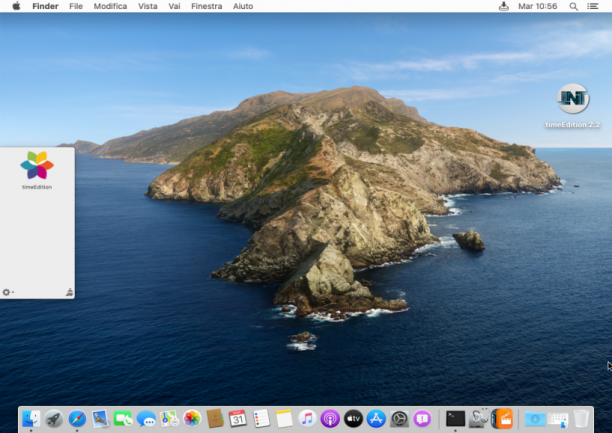This screenshot has width=612, height=433.
Task: Select the timeEdition app icon in the window
Action: pos(37,165)
